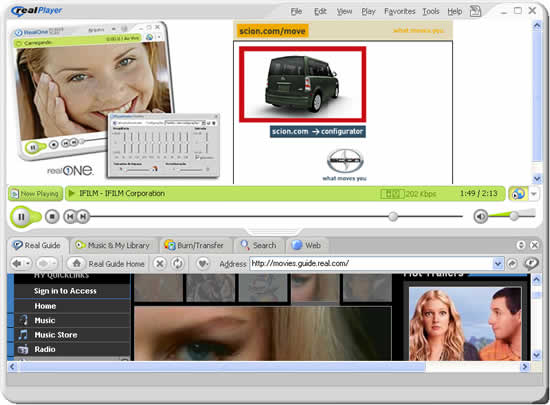Click the browser back arrow button
This screenshot has height=405, width=550.
(x=16, y=263)
